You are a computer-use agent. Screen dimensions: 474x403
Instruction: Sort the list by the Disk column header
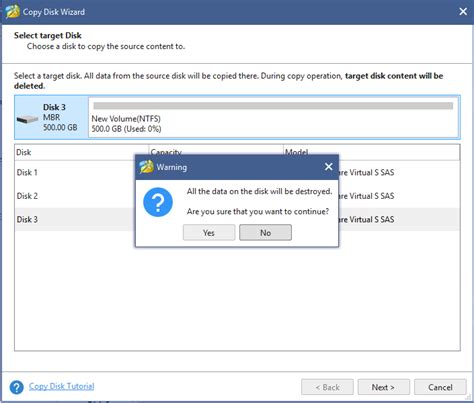pos(81,152)
